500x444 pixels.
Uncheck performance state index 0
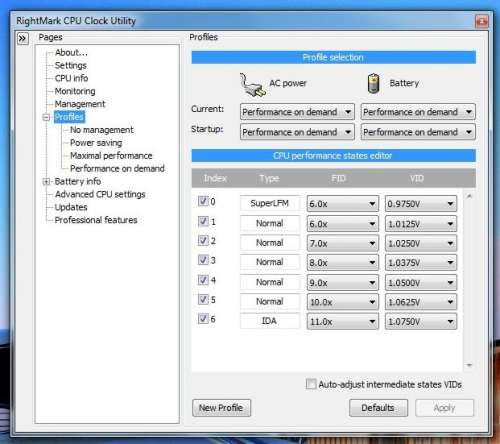coord(203,201)
